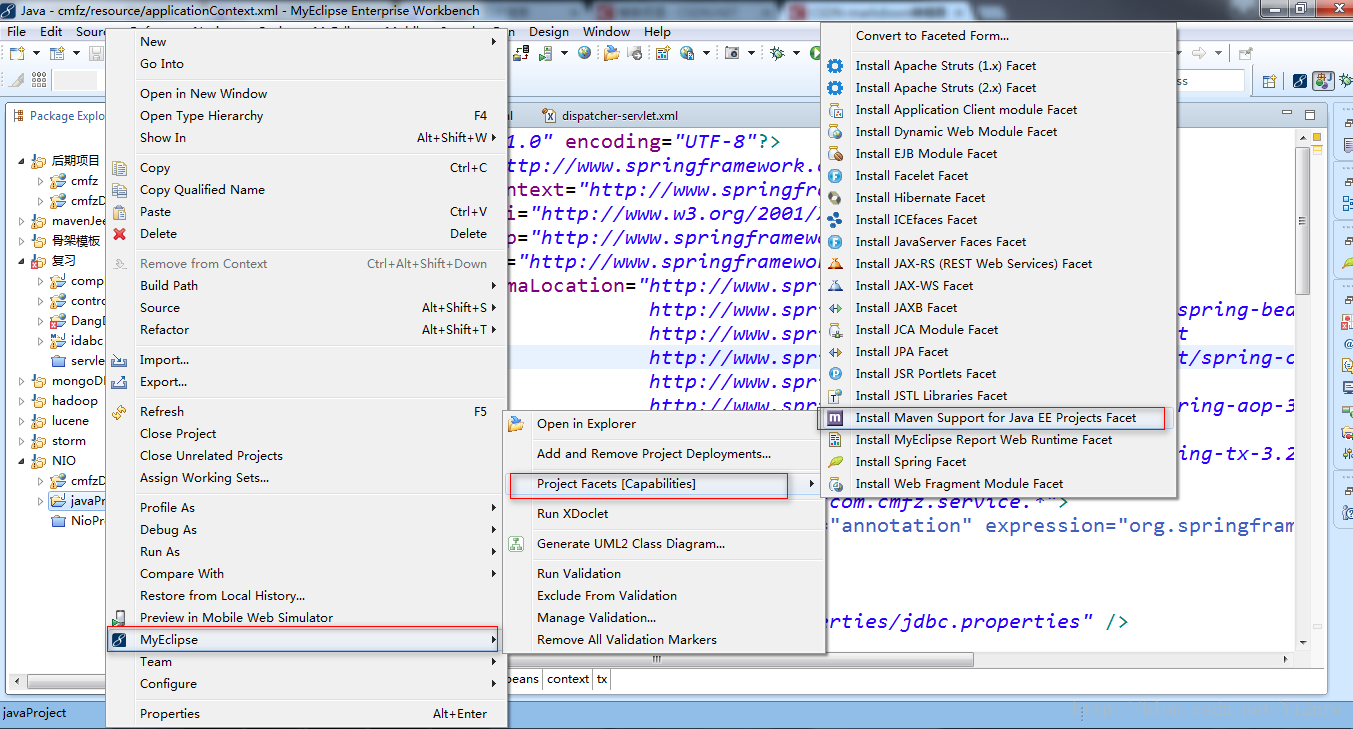
Task: Click the Maven 'm' facet icon
Action: pos(835,418)
